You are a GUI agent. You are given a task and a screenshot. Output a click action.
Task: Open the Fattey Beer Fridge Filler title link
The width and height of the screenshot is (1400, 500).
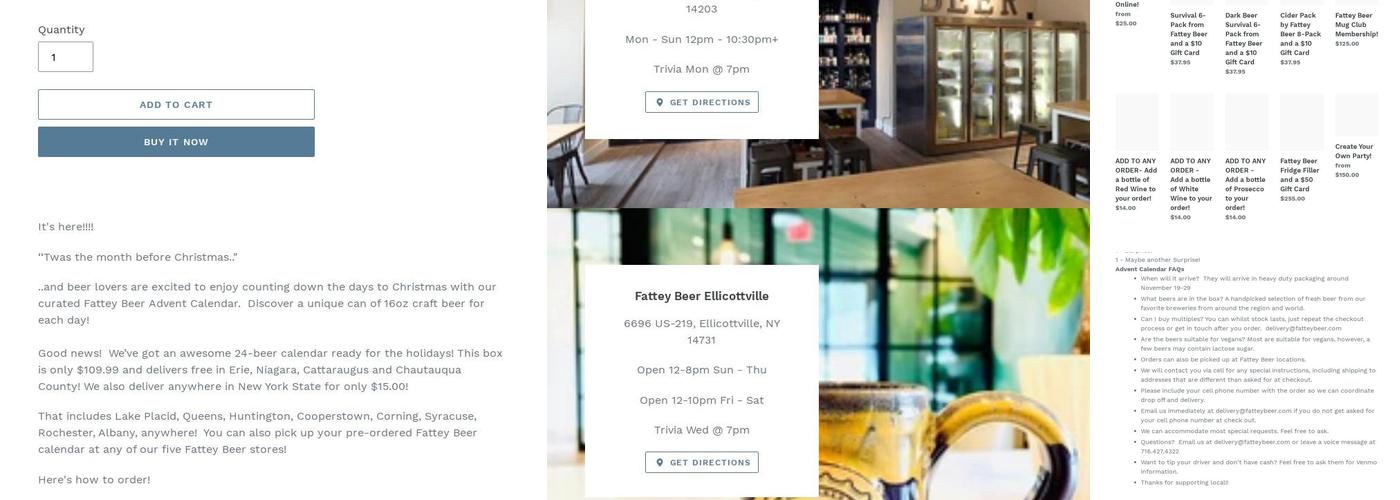coord(1300,175)
